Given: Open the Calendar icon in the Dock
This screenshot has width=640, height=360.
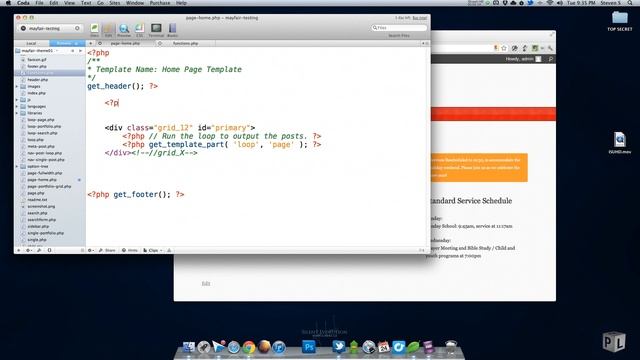Looking at the screenshot, I should pyautogui.click(x=384, y=347).
